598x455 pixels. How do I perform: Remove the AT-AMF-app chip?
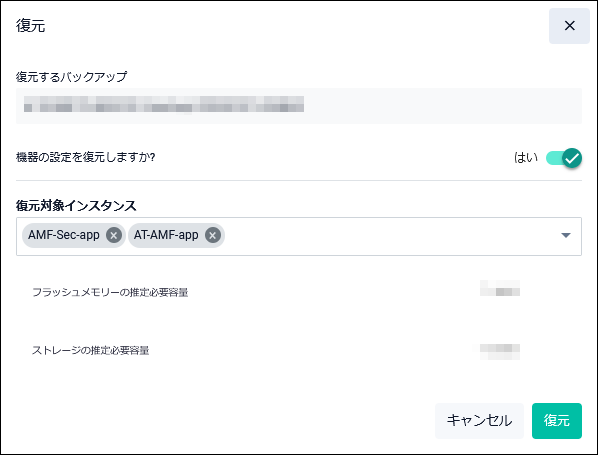click(x=213, y=235)
